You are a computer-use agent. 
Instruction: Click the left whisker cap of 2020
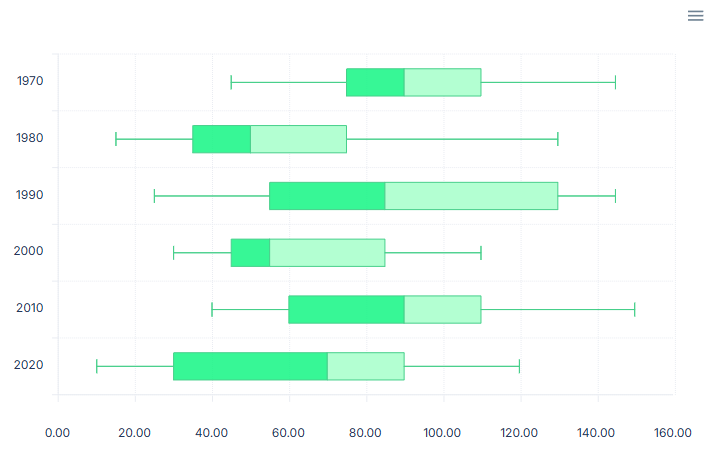coord(97,367)
